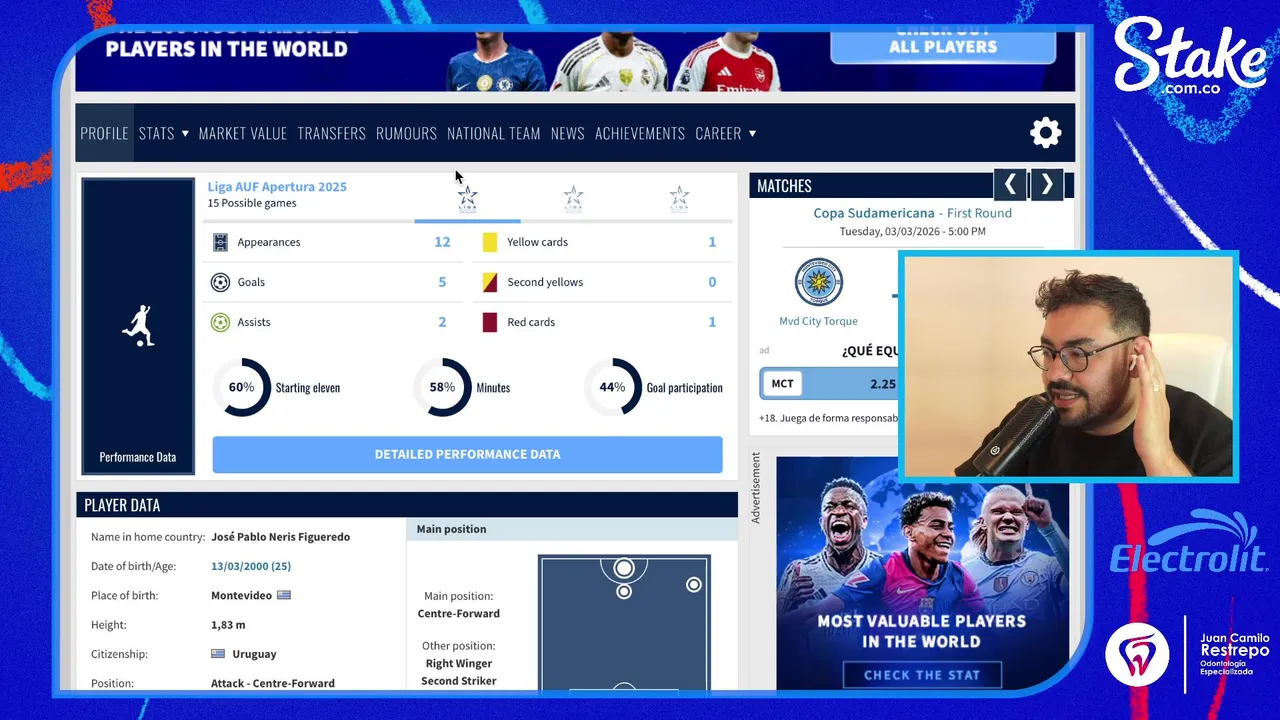This screenshot has width=1280, height=720.
Task: Expand the STATS dropdown menu
Action: (164, 133)
